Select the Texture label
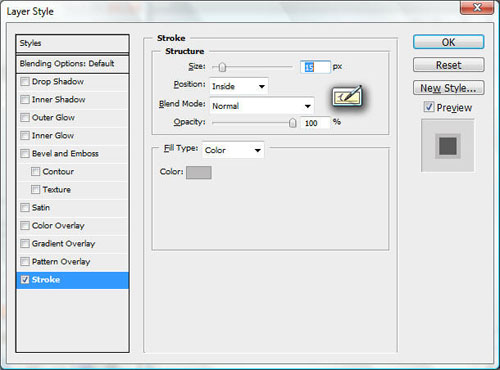 click(x=57, y=190)
